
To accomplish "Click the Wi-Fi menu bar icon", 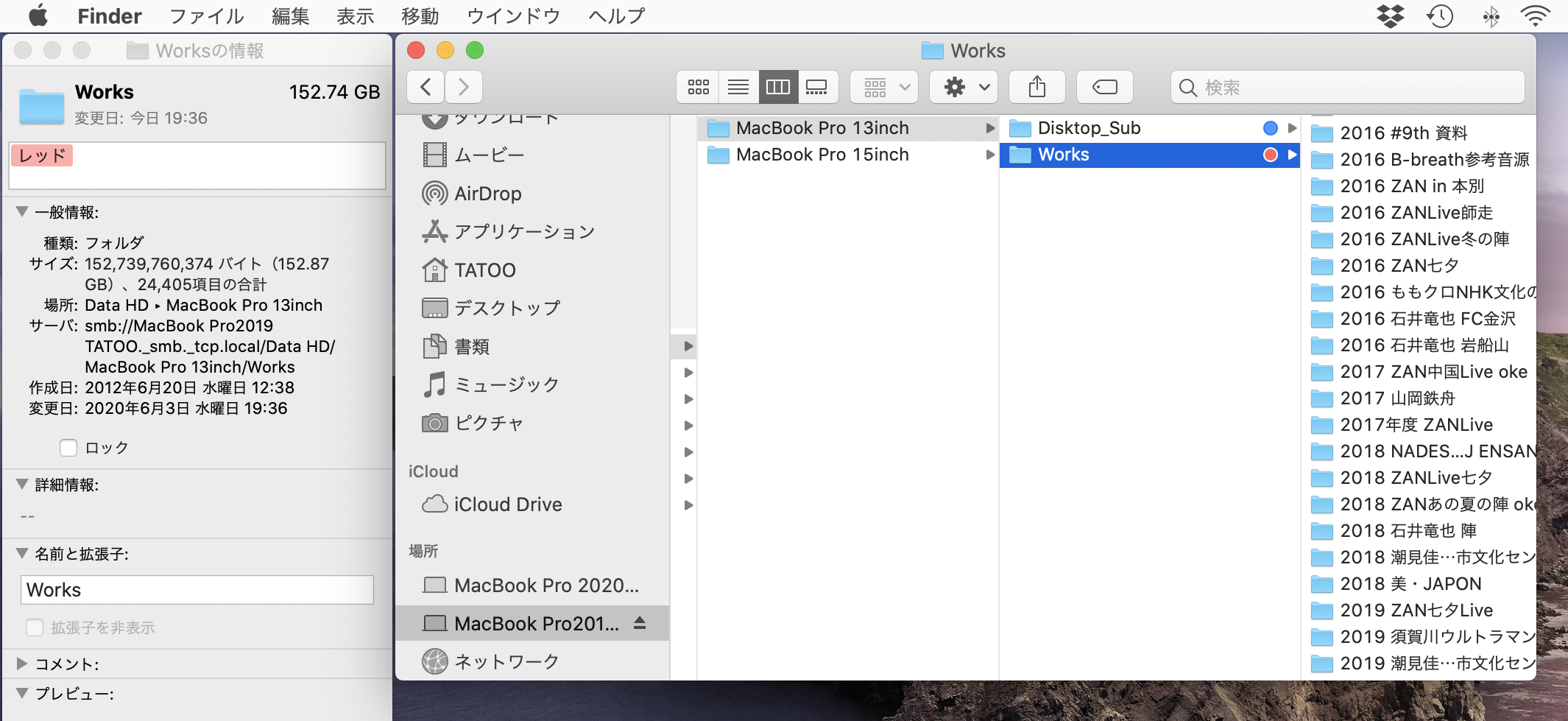I will click(x=1536, y=15).
